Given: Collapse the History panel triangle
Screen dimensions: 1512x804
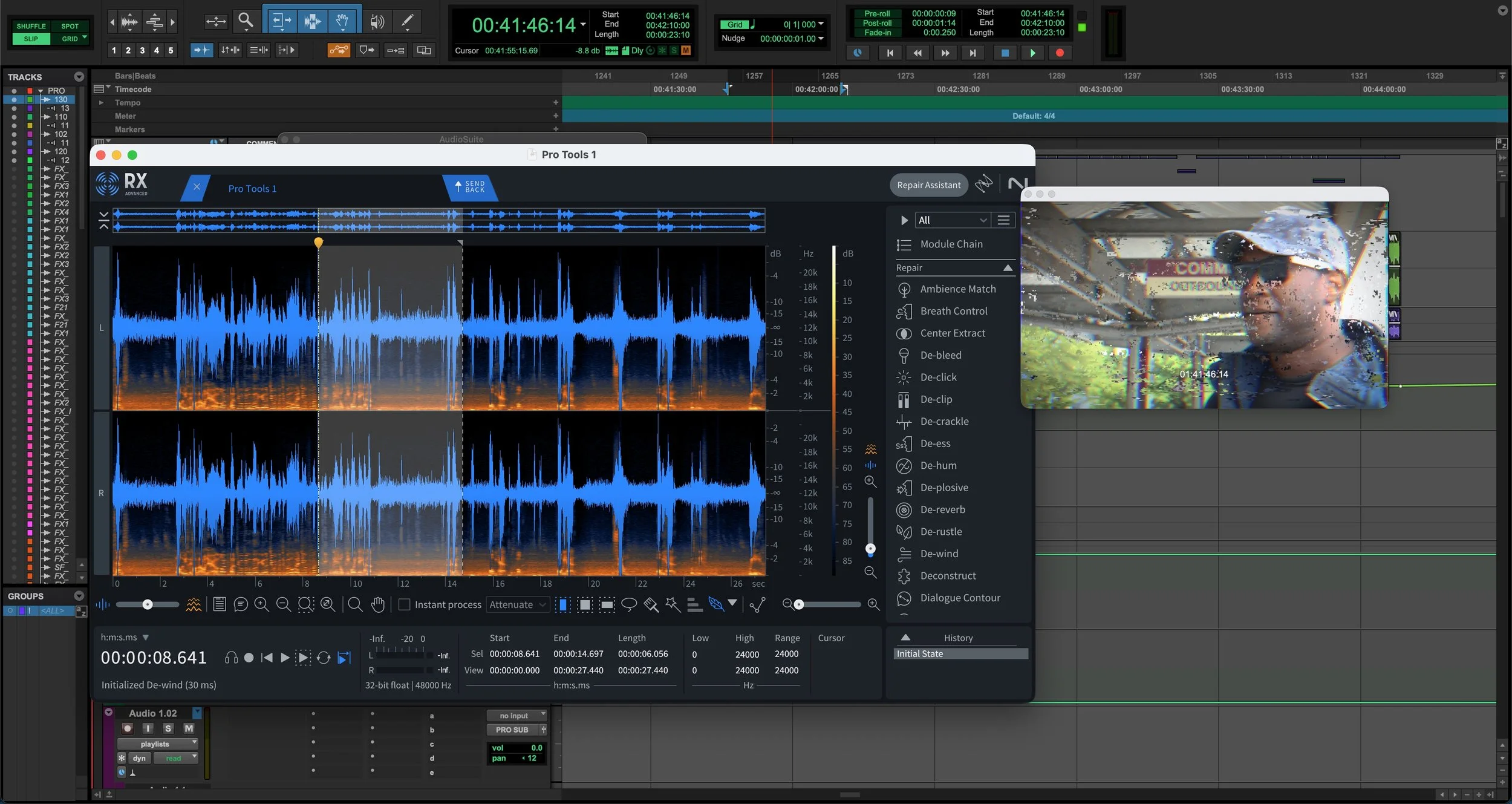Looking at the screenshot, I should coord(905,638).
